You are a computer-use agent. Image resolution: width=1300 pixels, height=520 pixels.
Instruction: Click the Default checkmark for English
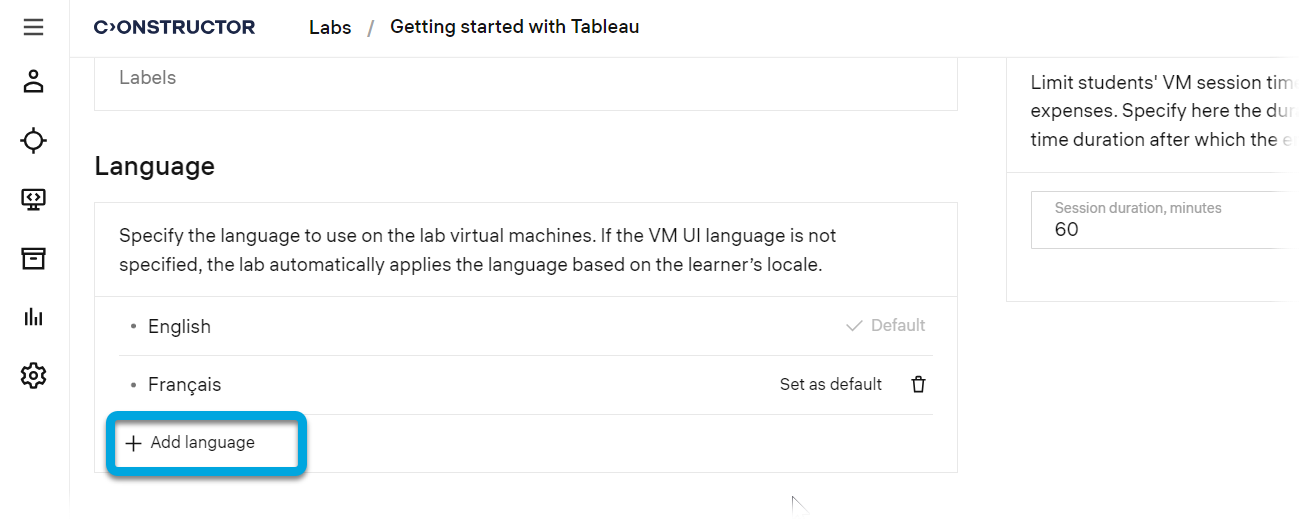click(854, 326)
